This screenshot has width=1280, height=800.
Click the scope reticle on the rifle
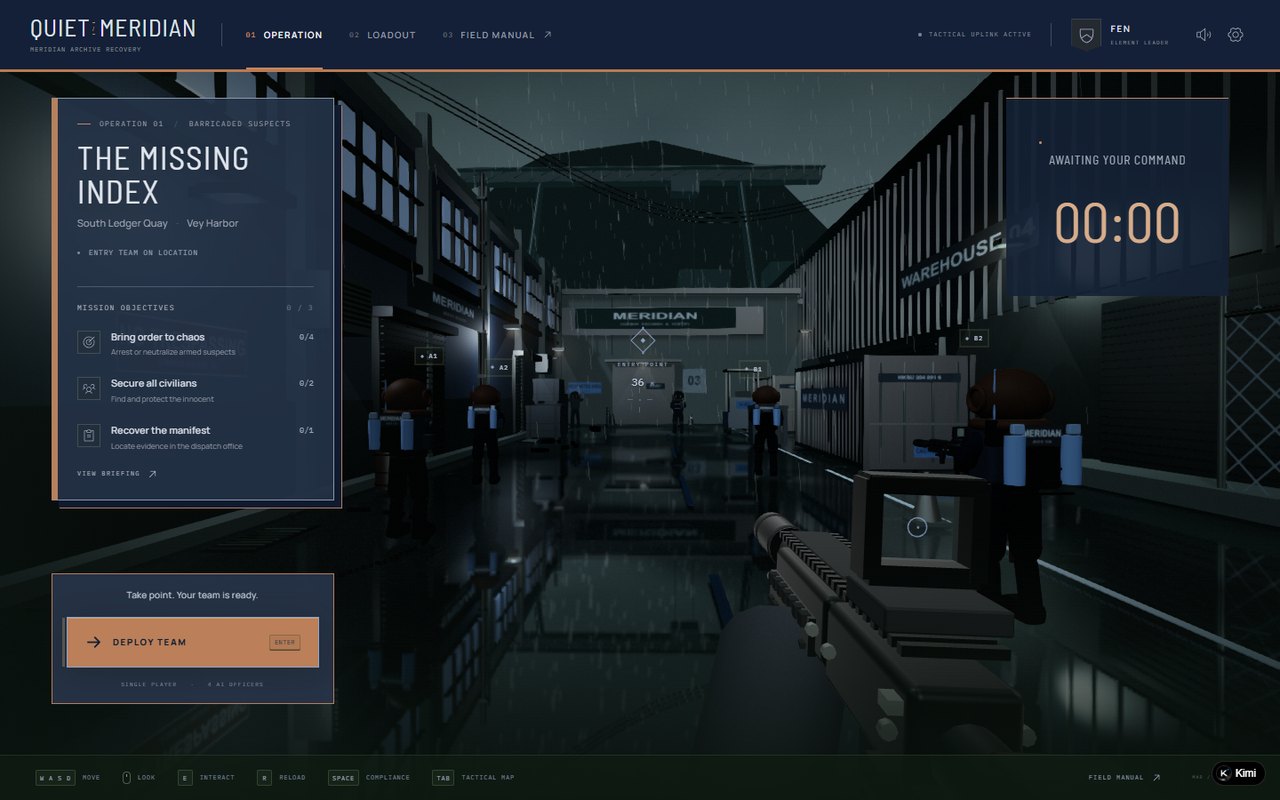click(917, 527)
